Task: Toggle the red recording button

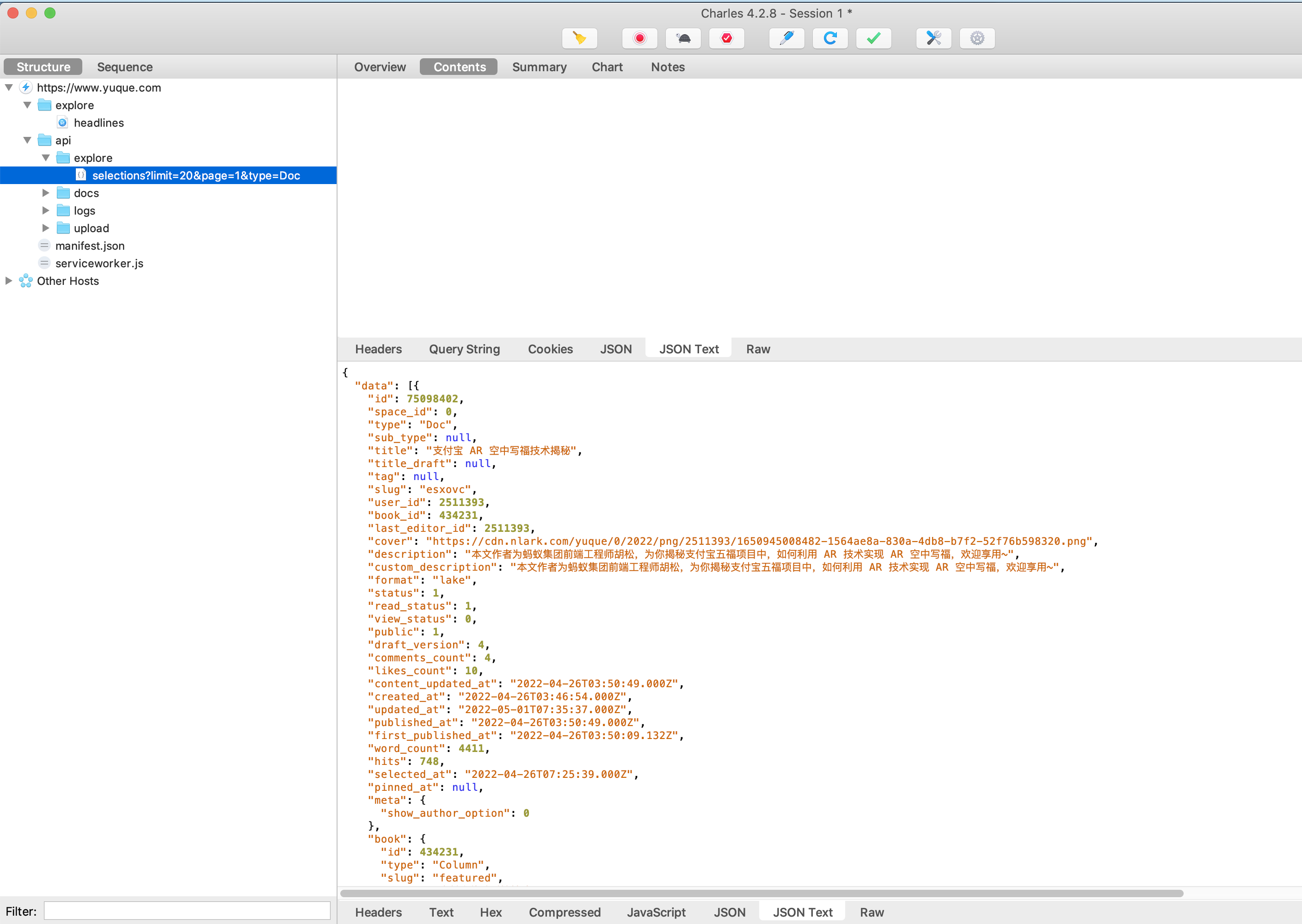Action: click(639, 38)
